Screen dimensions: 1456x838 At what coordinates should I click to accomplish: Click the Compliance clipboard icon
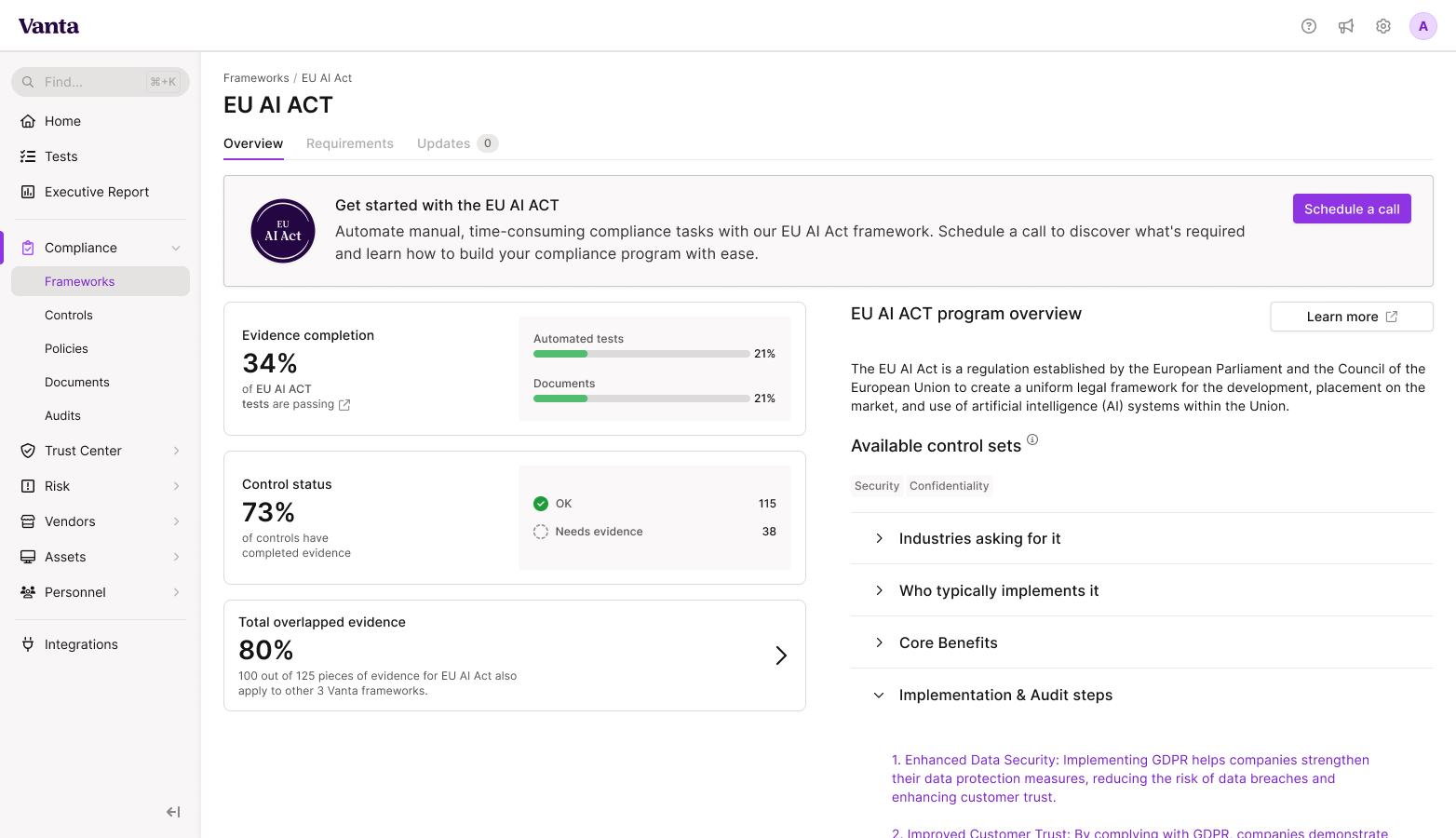pyautogui.click(x=28, y=248)
